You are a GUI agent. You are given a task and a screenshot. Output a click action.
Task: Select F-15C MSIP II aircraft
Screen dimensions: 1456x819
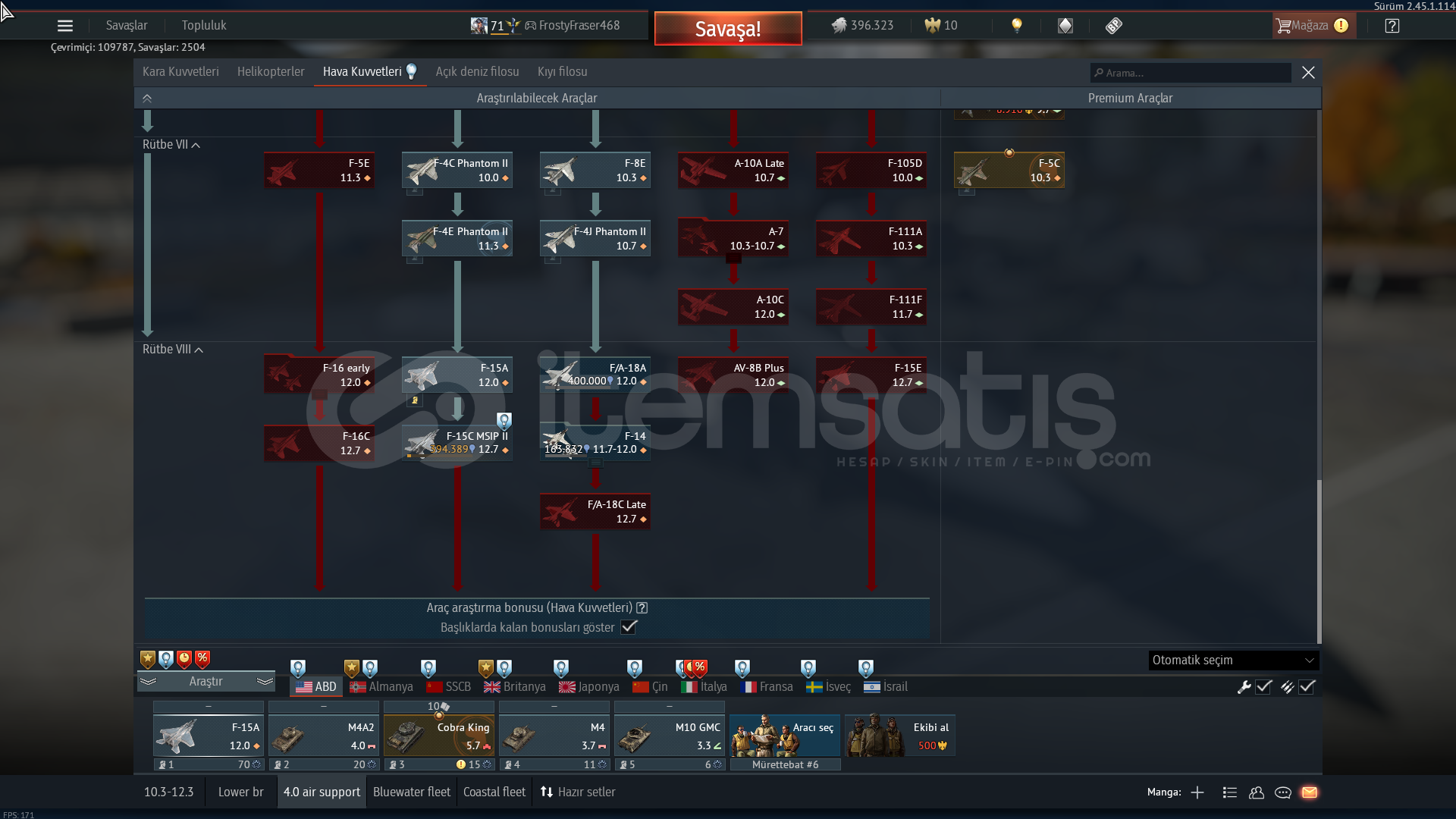pos(457,444)
